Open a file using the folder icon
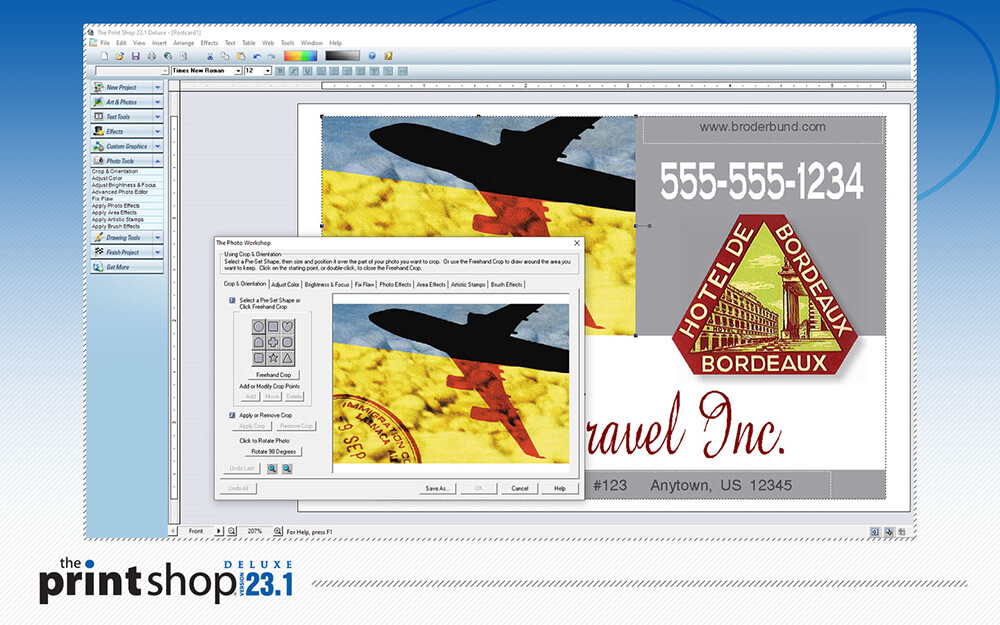 tap(119, 56)
